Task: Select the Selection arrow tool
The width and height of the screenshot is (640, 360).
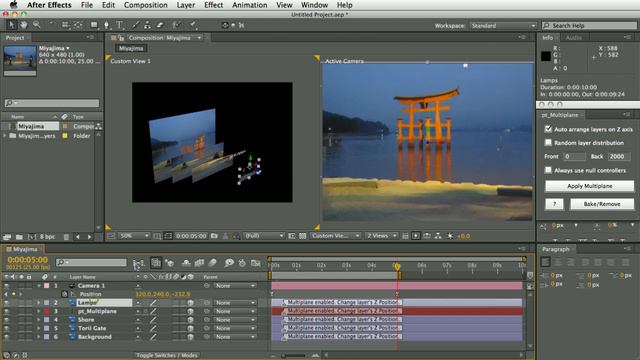Action: tap(11, 25)
